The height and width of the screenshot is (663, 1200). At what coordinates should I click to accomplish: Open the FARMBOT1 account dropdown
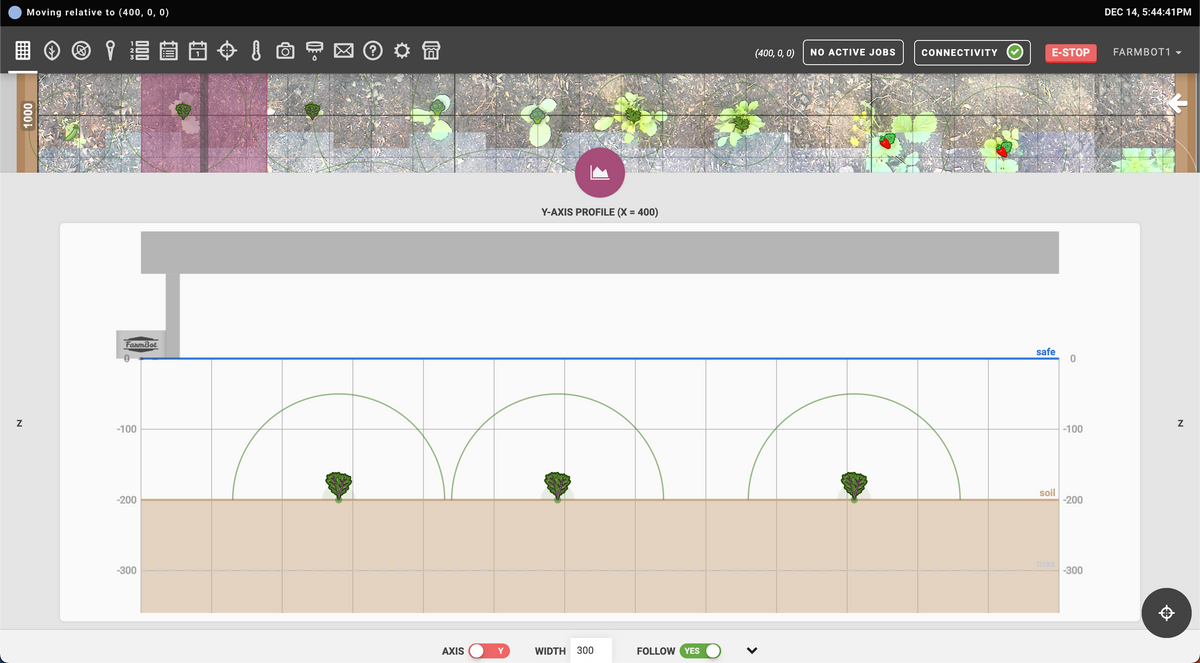pyautogui.click(x=1147, y=52)
